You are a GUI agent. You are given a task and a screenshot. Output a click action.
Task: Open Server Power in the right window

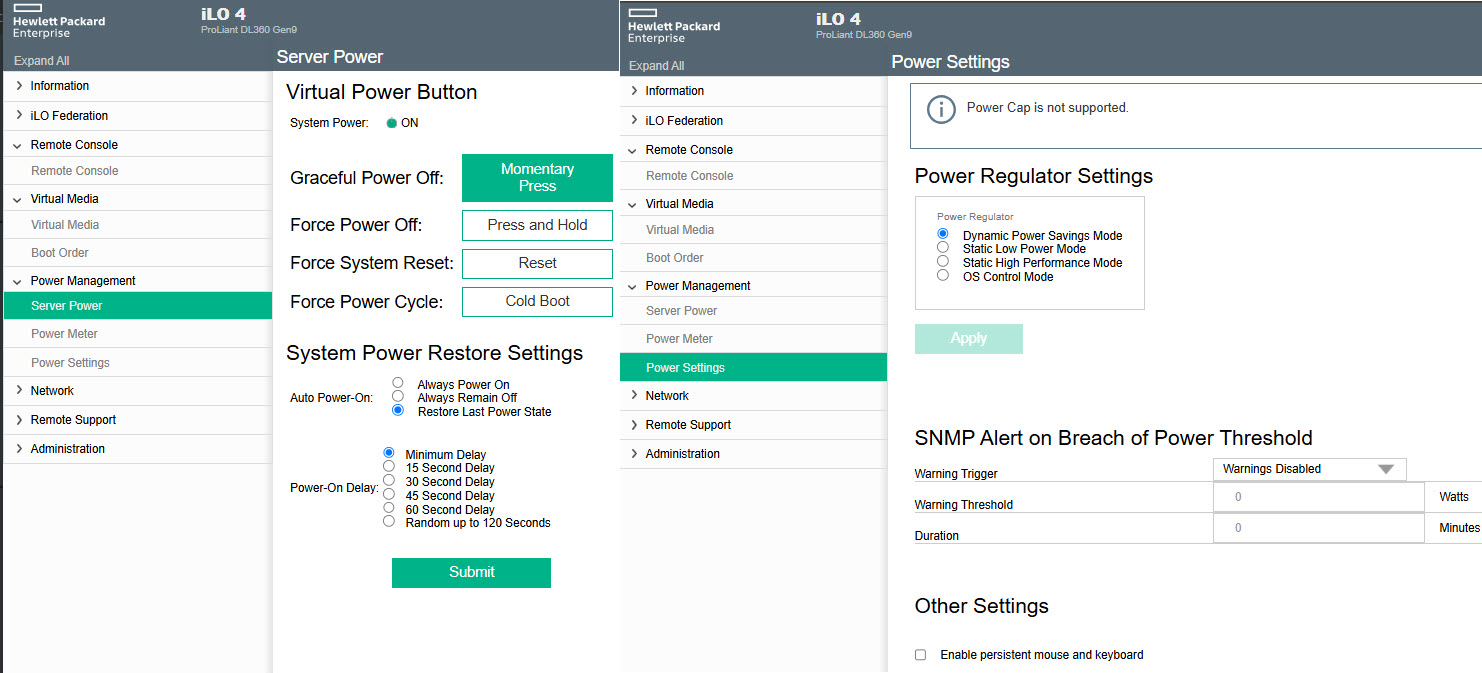tap(753, 311)
